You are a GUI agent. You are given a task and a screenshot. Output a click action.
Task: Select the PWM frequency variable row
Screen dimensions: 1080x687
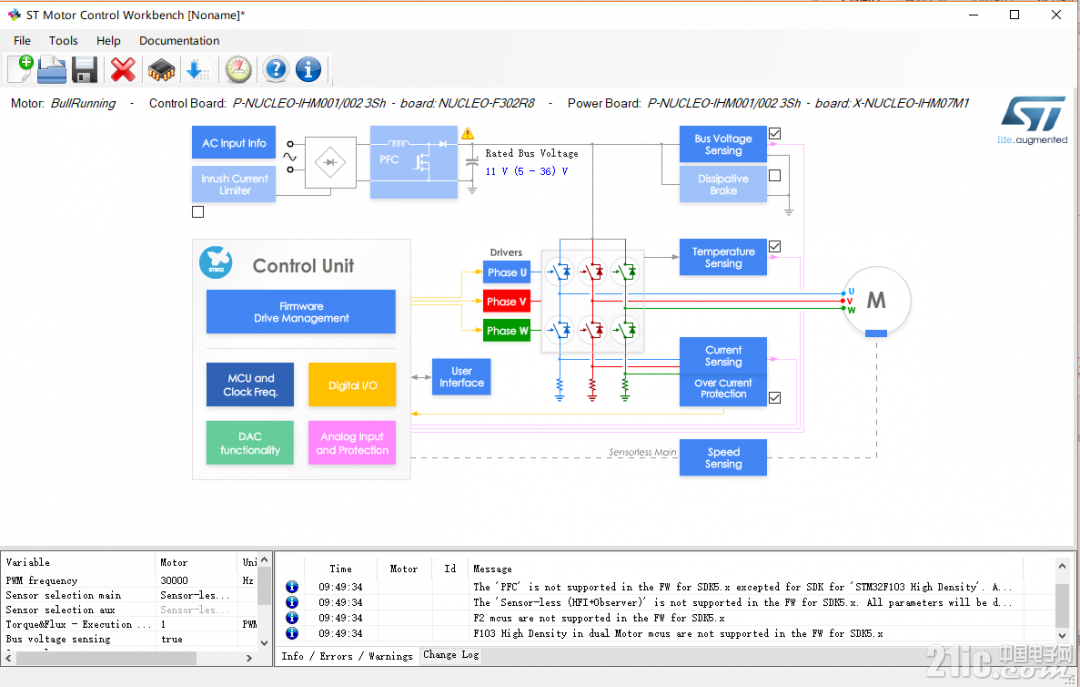click(129, 580)
